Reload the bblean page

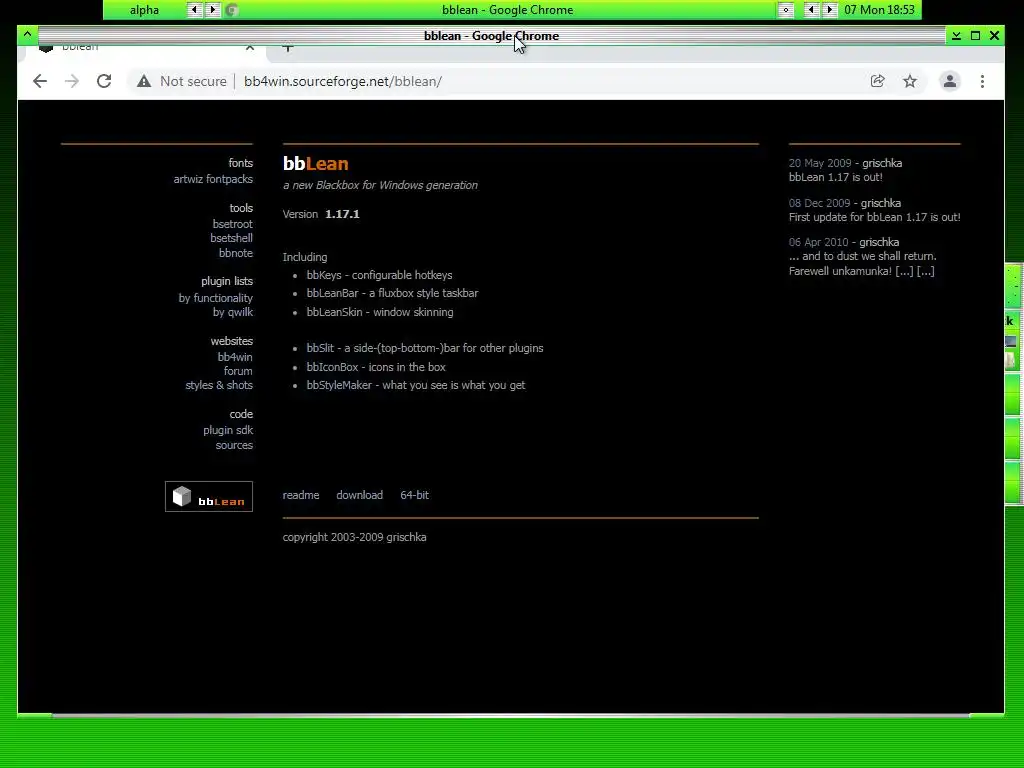coord(104,81)
